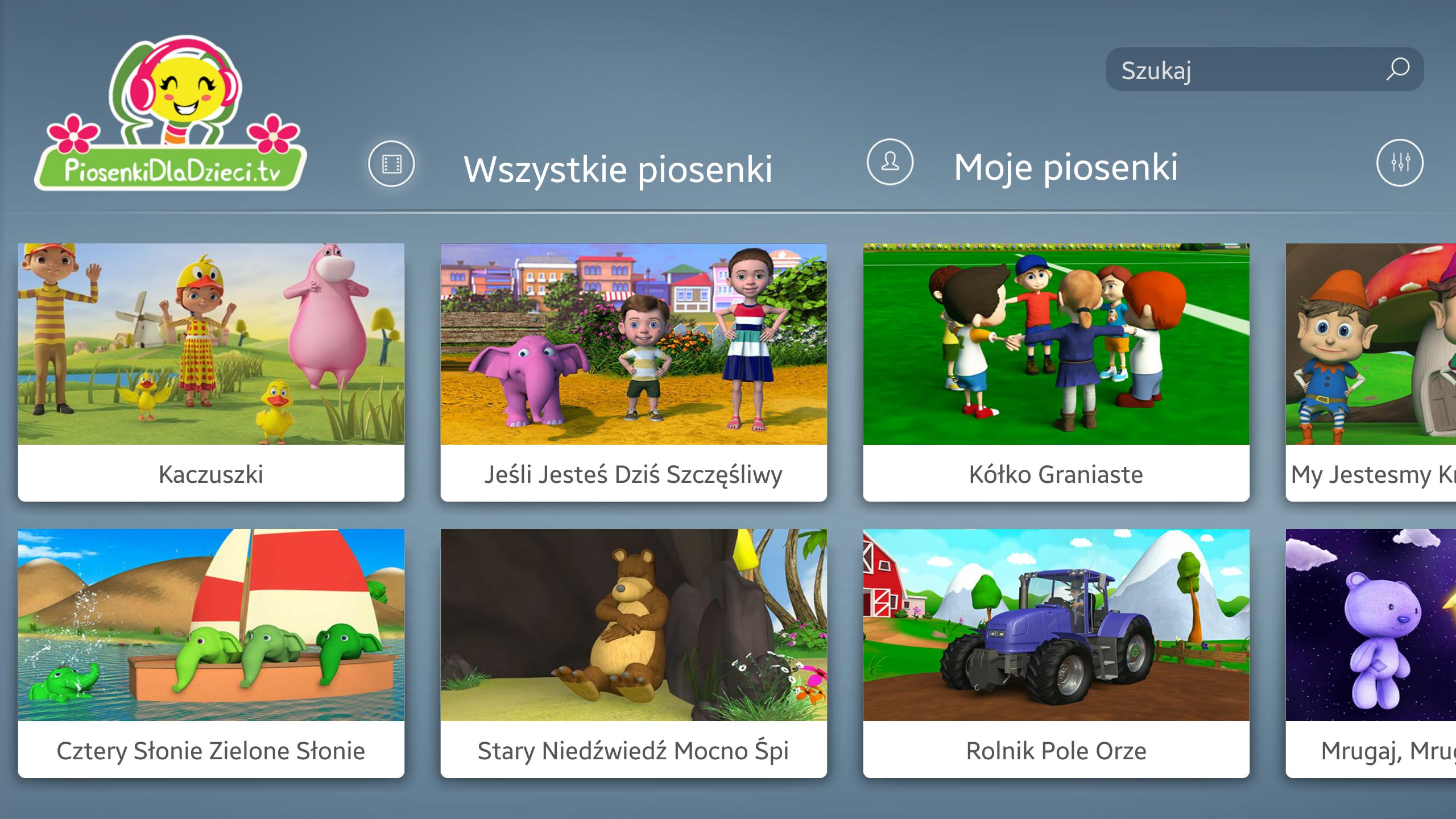This screenshot has height=819, width=1456.
Task: Open the My Jestesmy song card
Action: tap(1371, 373)
